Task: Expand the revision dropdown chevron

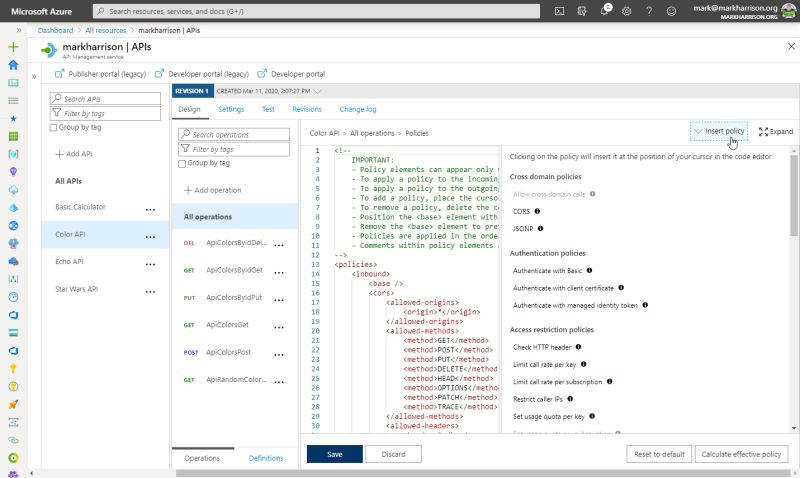Action: (318, 91)
